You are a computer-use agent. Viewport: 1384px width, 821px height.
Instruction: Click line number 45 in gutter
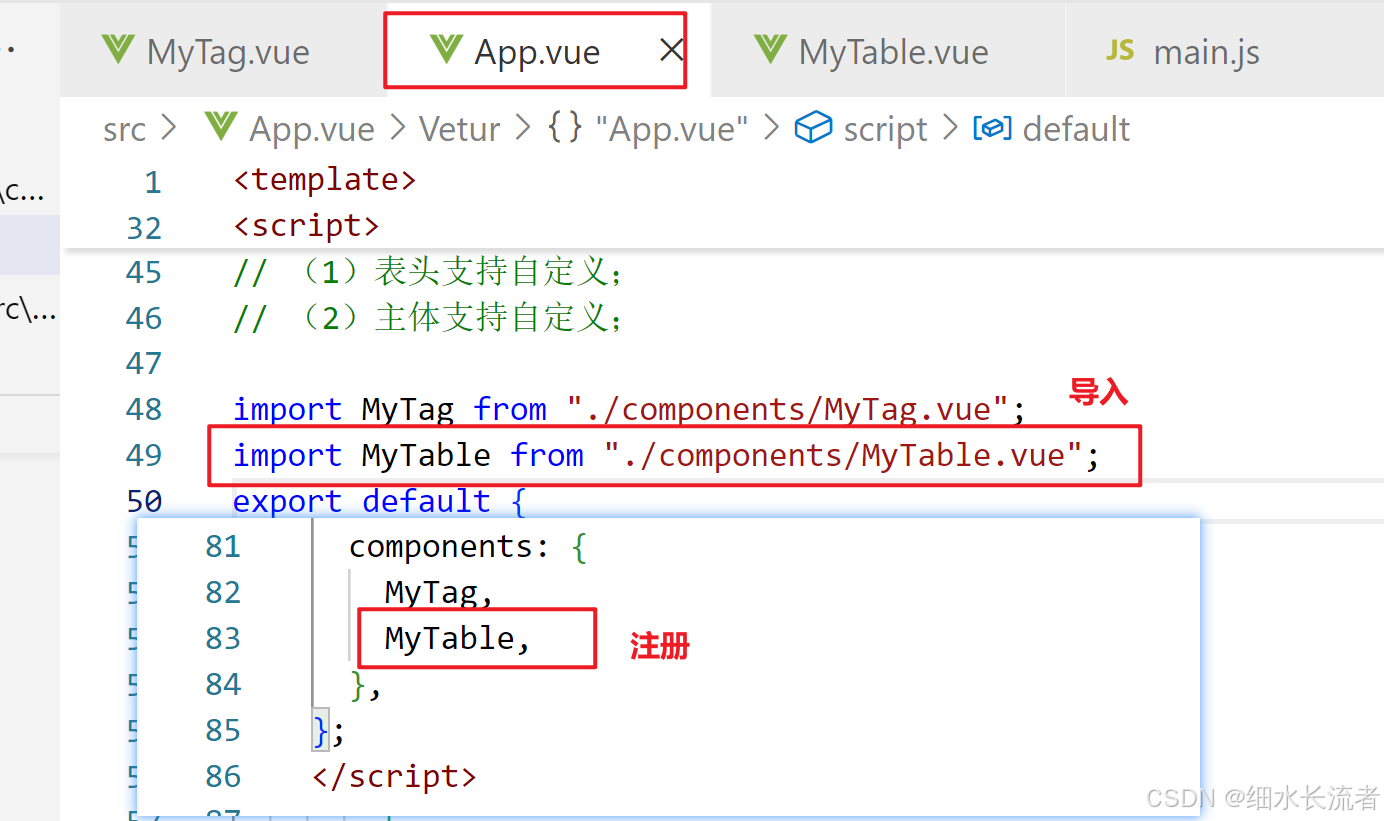(x=144, y=273)
